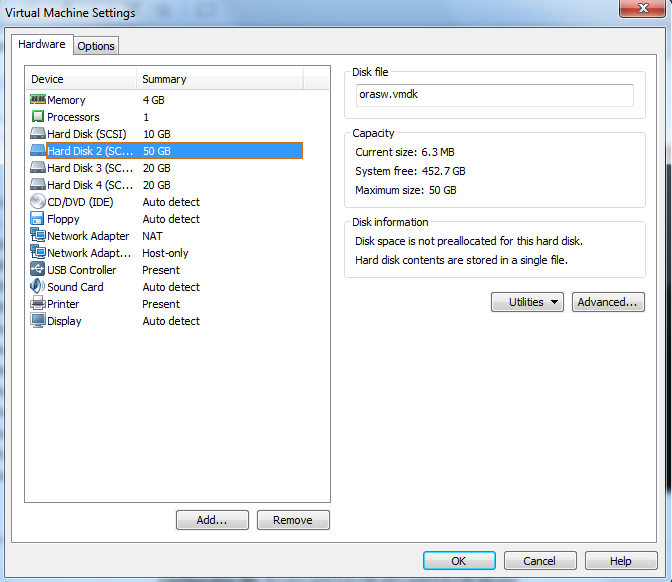
Task: Select the Hard Disk (SCSI) row label
Action: (x=87, y=134)
